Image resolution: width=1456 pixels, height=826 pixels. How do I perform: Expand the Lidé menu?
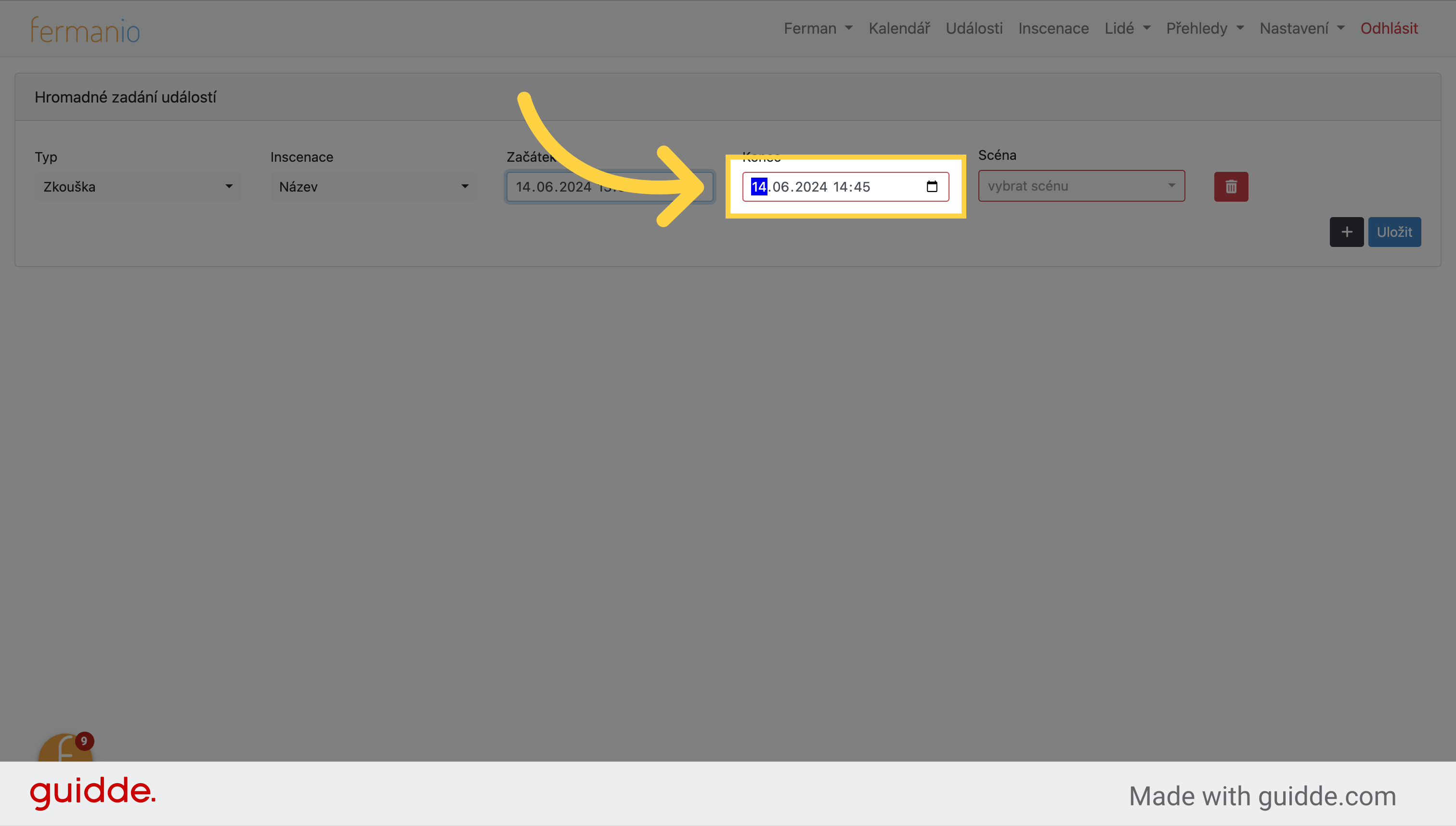click(1127, 28)
